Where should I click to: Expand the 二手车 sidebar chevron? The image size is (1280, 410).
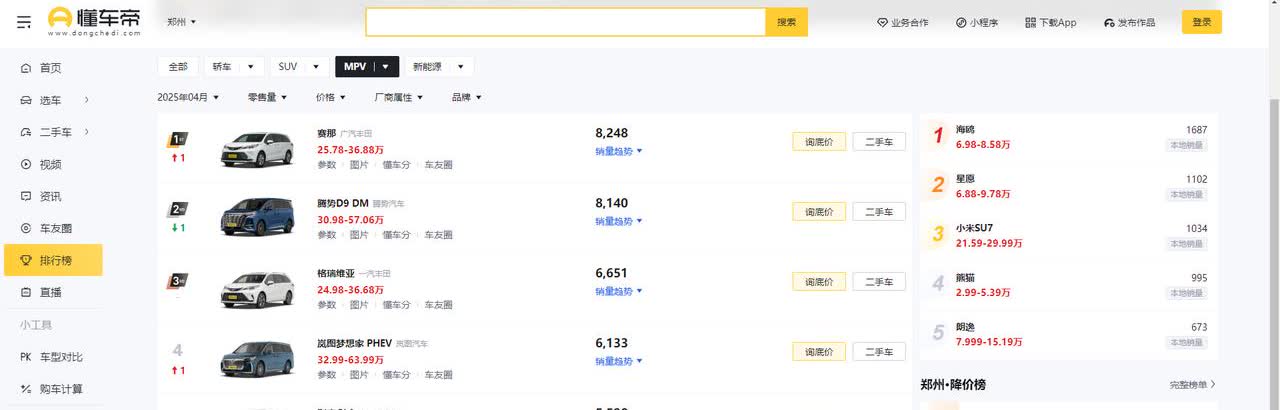point(87,132)
